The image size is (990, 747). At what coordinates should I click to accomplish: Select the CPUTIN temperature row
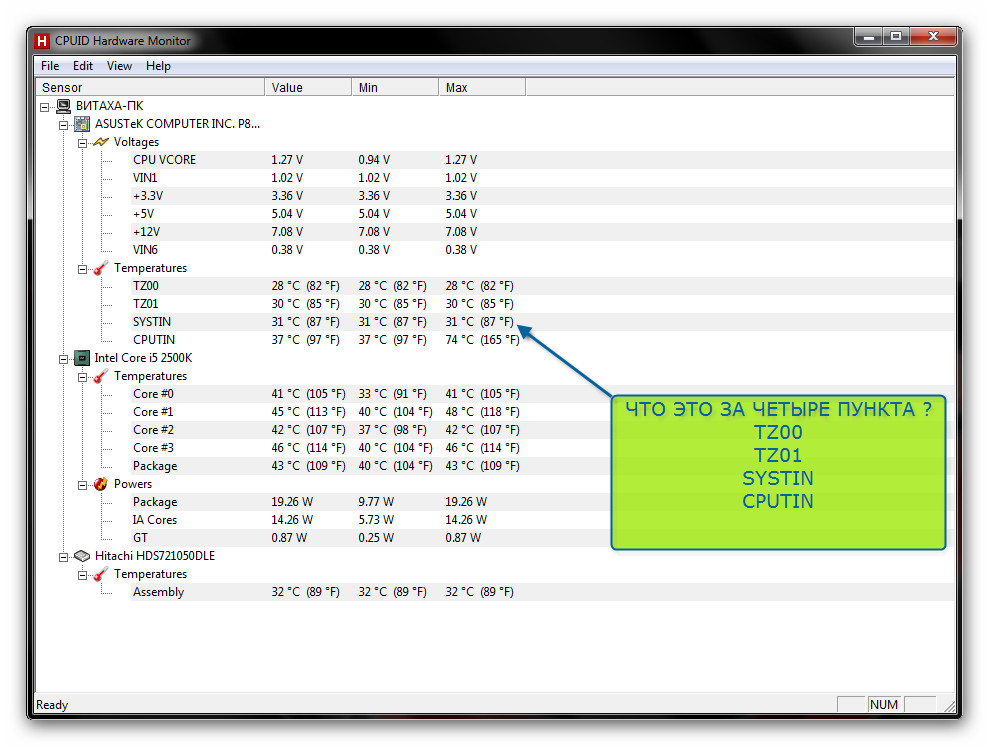click(x=543, y=340)
